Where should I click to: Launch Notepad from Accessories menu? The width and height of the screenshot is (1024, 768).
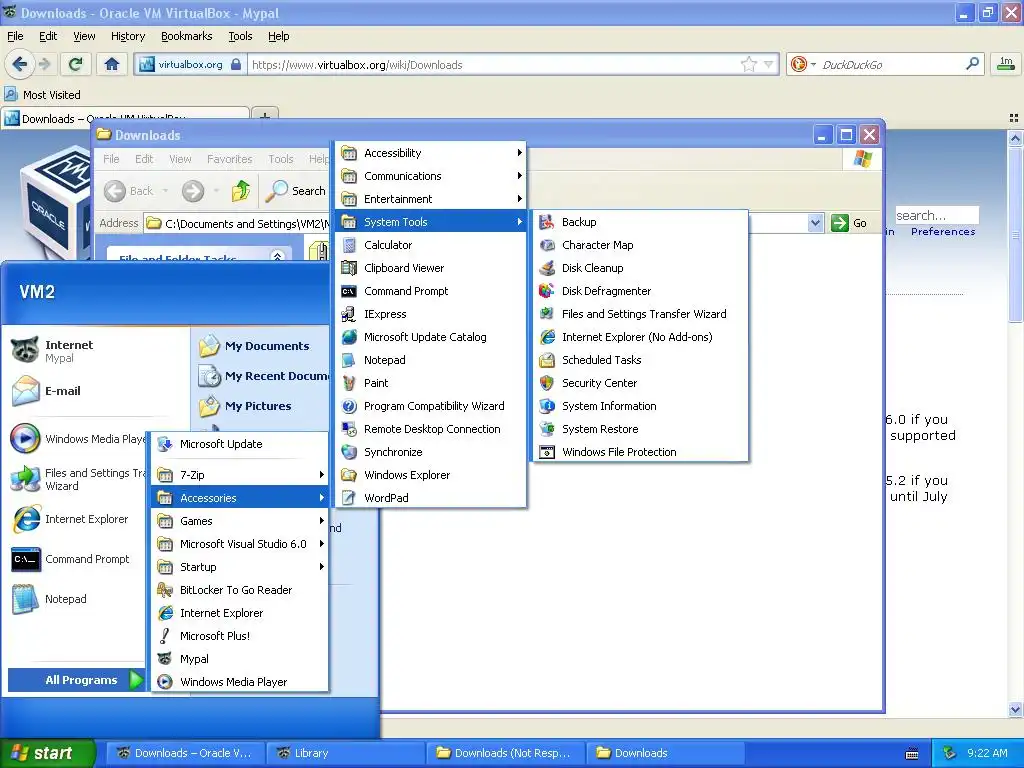point(431,360)
